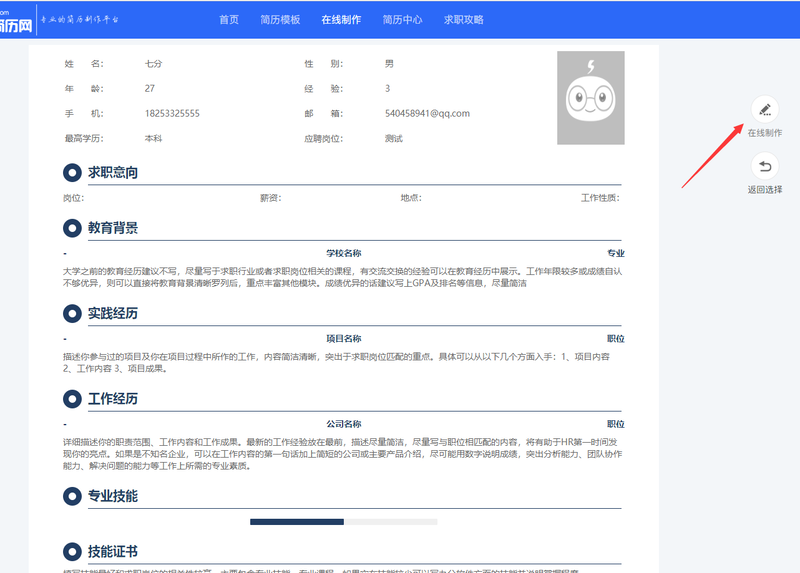Click the 公司名称 column label

[344, 423]
